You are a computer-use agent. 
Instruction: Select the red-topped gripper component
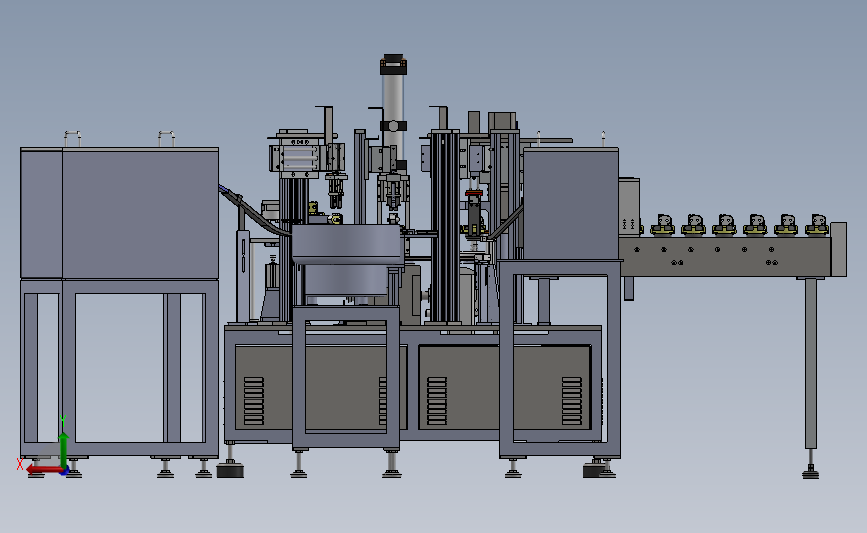pos(474,212)
